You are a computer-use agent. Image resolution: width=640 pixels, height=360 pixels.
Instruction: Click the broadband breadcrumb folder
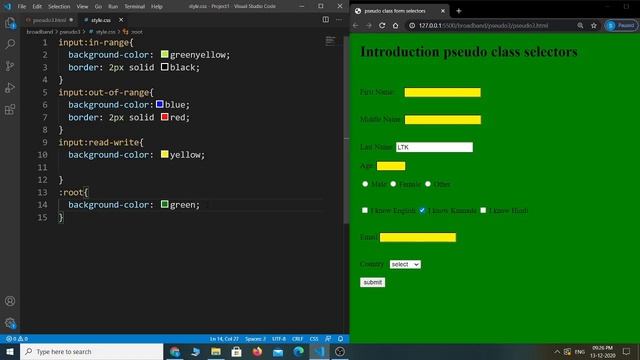click(x=40, y=31)
